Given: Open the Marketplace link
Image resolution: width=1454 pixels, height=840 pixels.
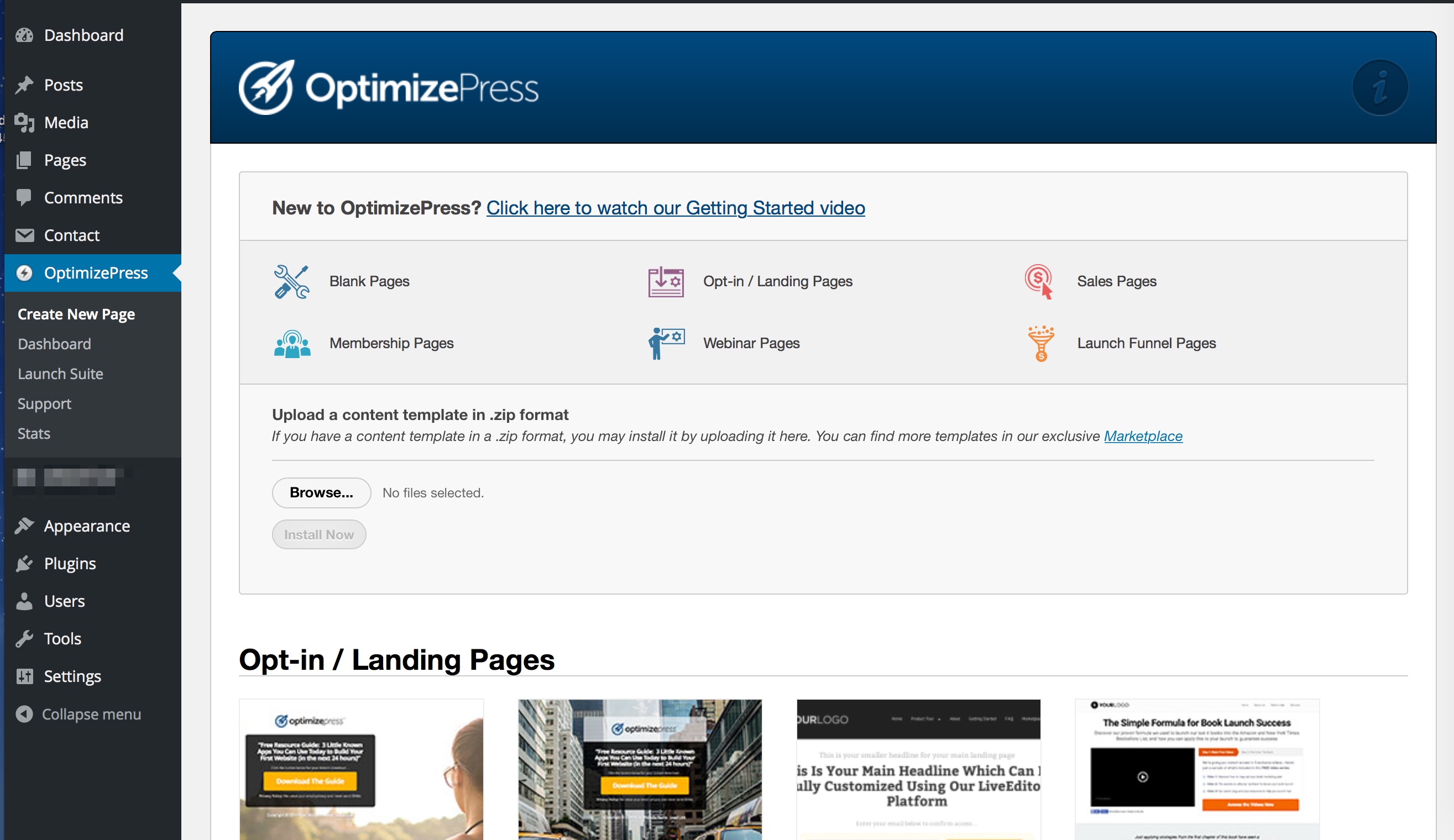Looking at the screenshot, I should 1142,437.
